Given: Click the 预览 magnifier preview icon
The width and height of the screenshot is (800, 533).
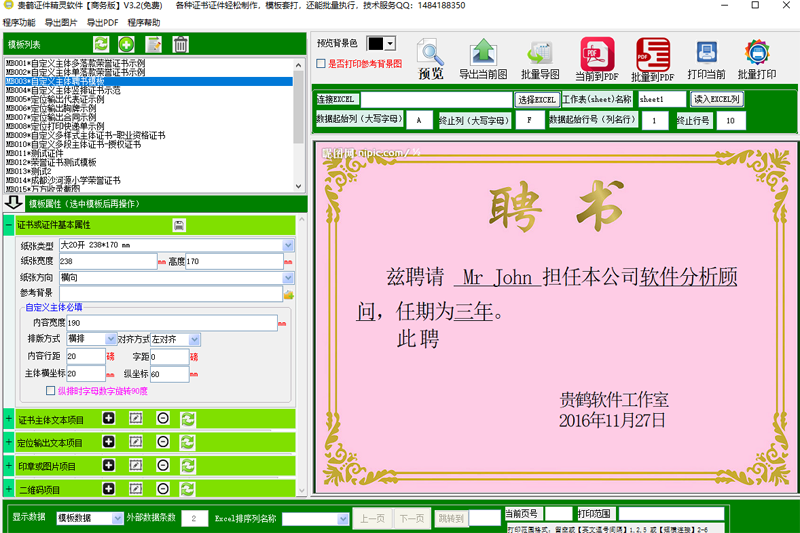Looking at the screenshot, I should [430, 53].
